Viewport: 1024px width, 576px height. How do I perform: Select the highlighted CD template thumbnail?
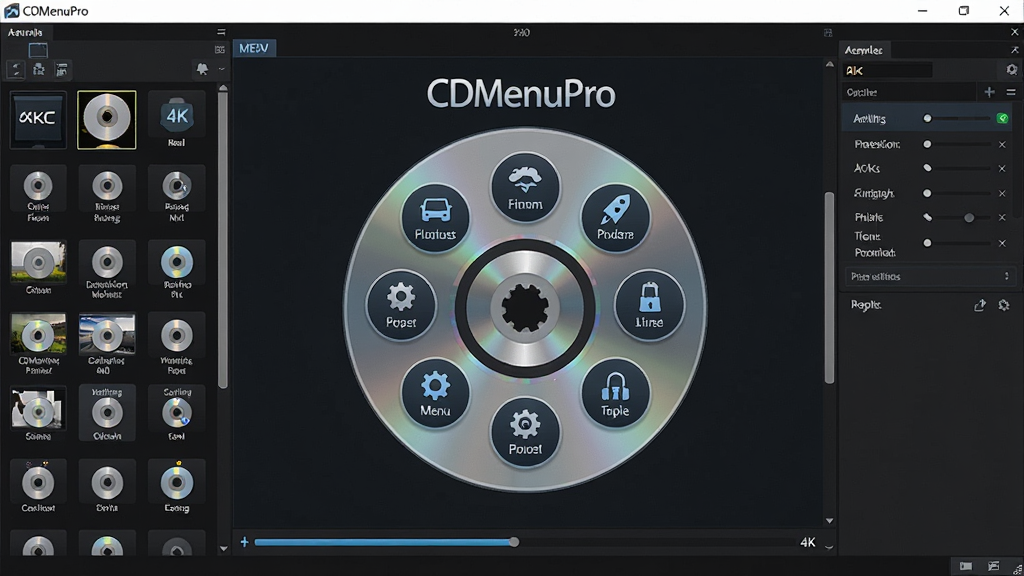coord(107,120)
